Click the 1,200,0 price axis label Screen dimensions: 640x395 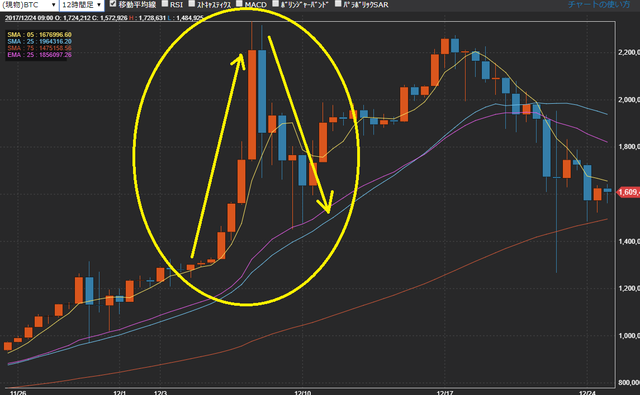pyautogui.click(x=629, y=288)
